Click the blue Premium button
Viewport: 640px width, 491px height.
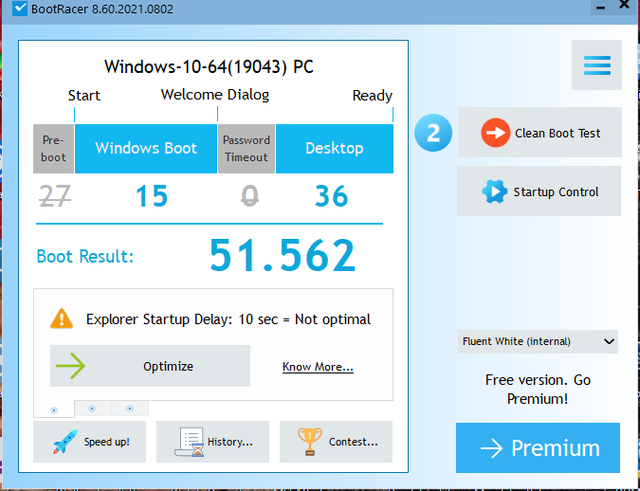point(538,448)
